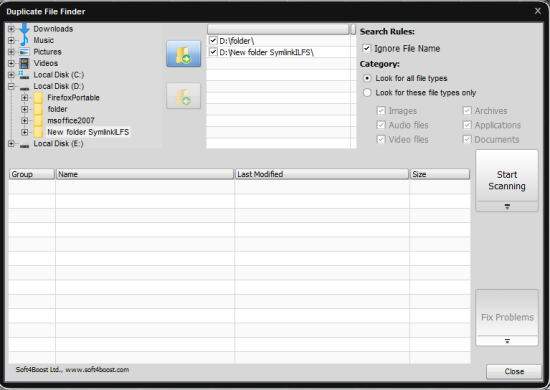This screenshot has height=390, width=550.
Task: Click the add folder arrow icon button
Action: coord(183,54)
